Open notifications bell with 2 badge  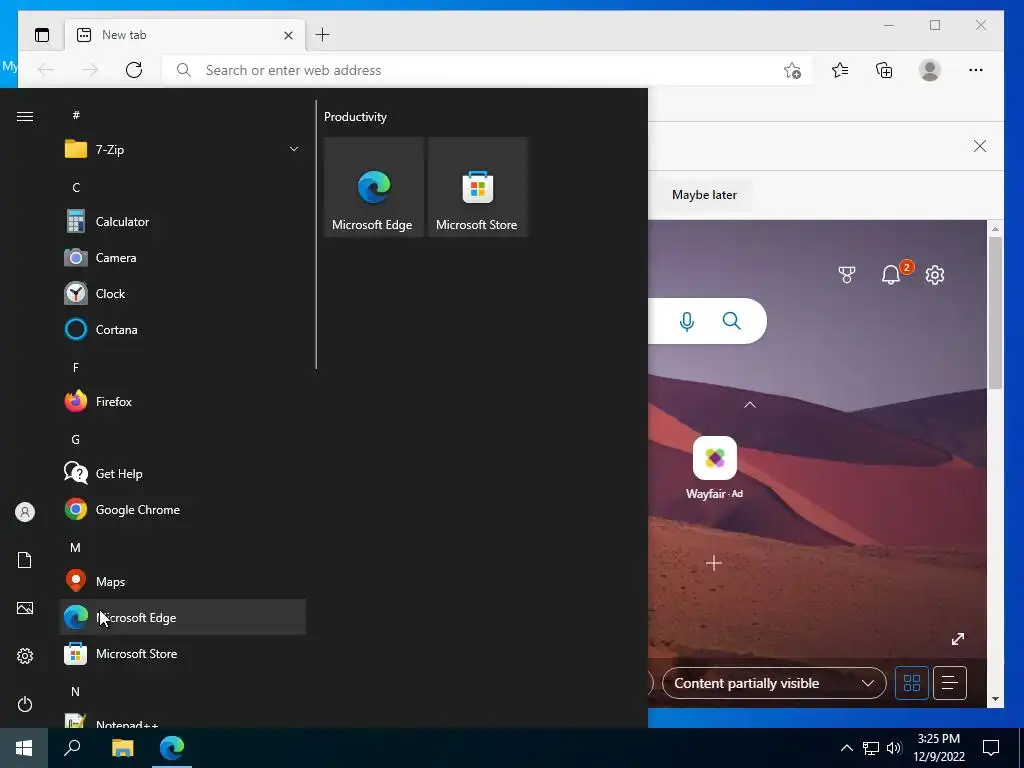891,274
